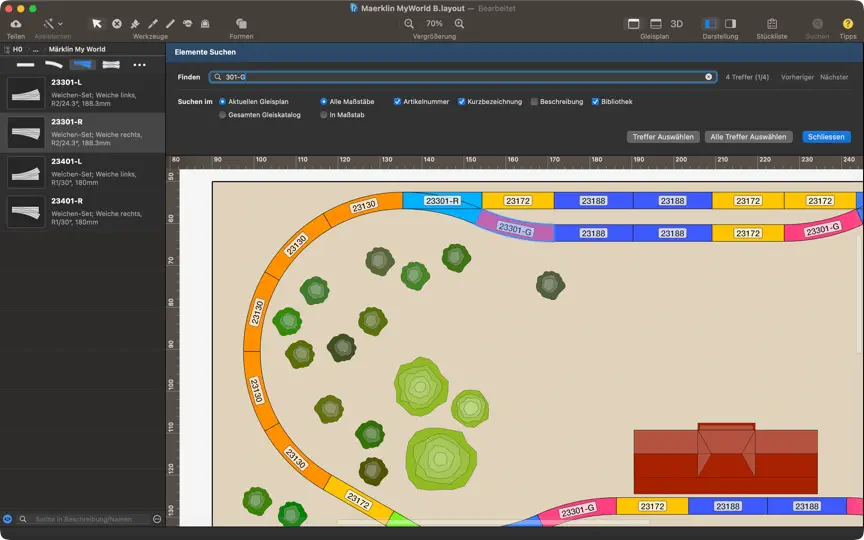Enable the Beschreibung checkbox
This screenshot has height=540, width=864.
coord(534,102)
